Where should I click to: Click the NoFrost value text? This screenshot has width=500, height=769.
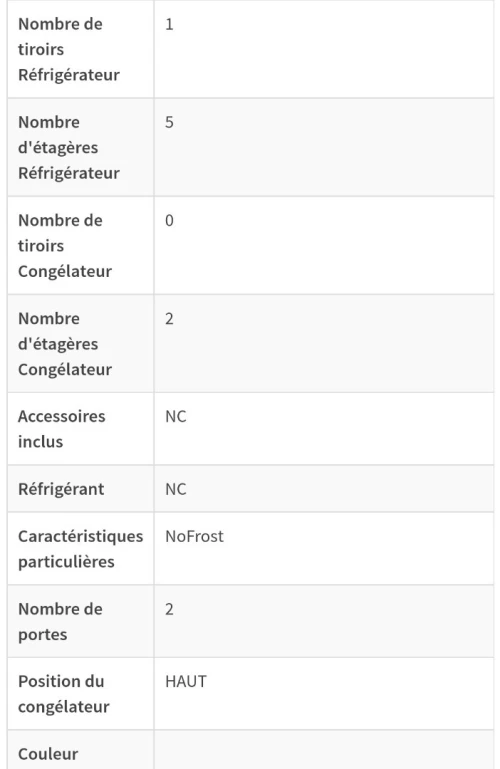click(x=194, y=536)
